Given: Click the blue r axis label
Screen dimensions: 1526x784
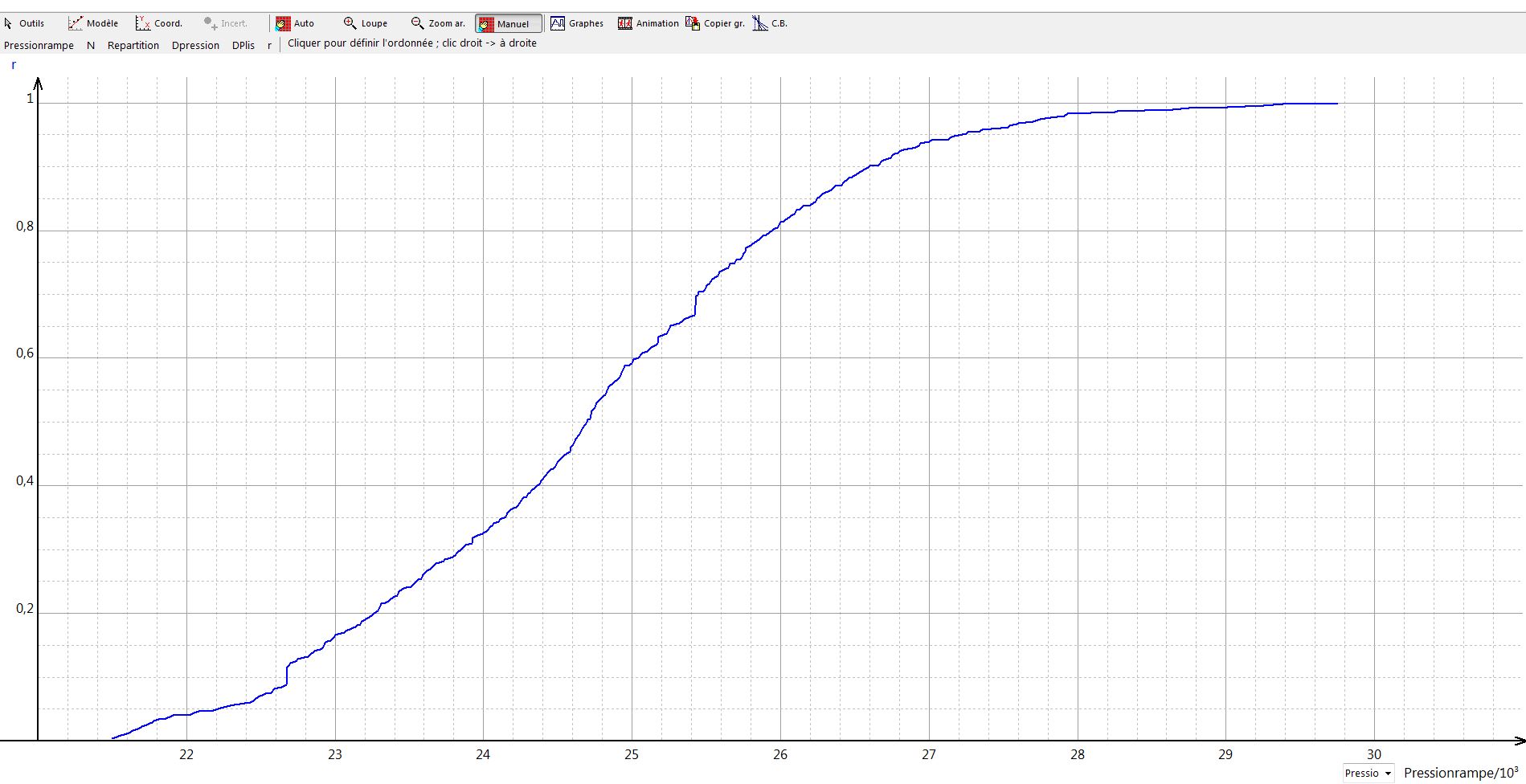Looking at the screenshot, I should pos(14,65).
